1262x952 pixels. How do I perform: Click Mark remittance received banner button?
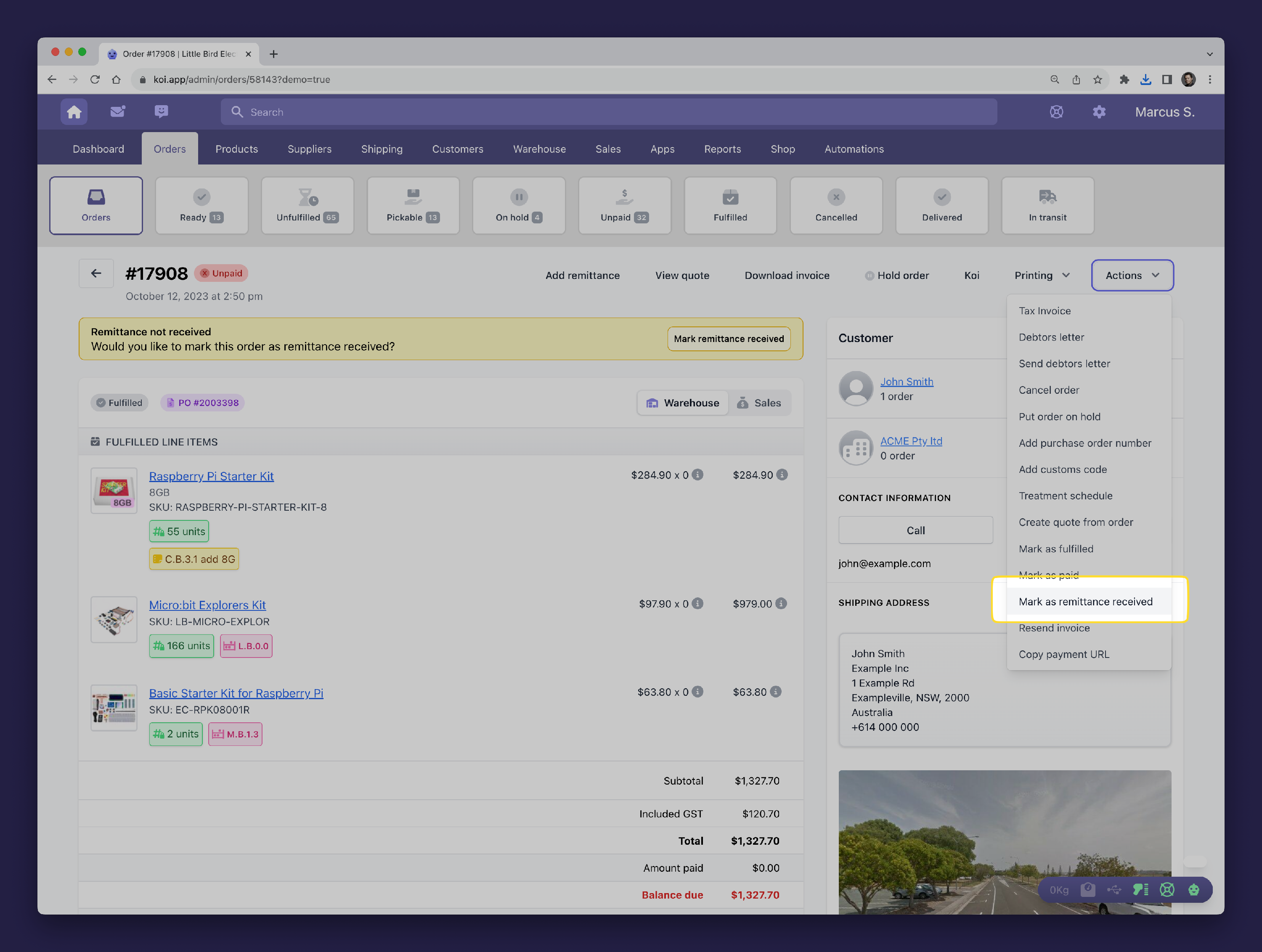729,339
